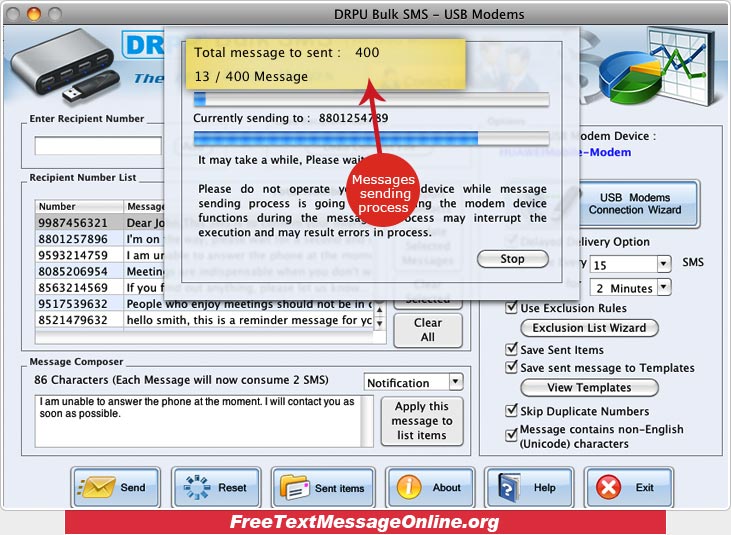This screenshot has height=535, width=731.
Task: Open the Exclusion List Wizard
Action: (x=589, y=328)
